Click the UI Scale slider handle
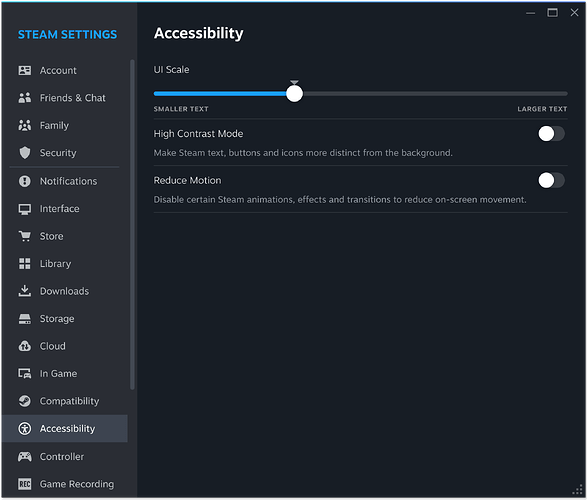The height and width of the screenshot is (500, 587). pos(295,94)
